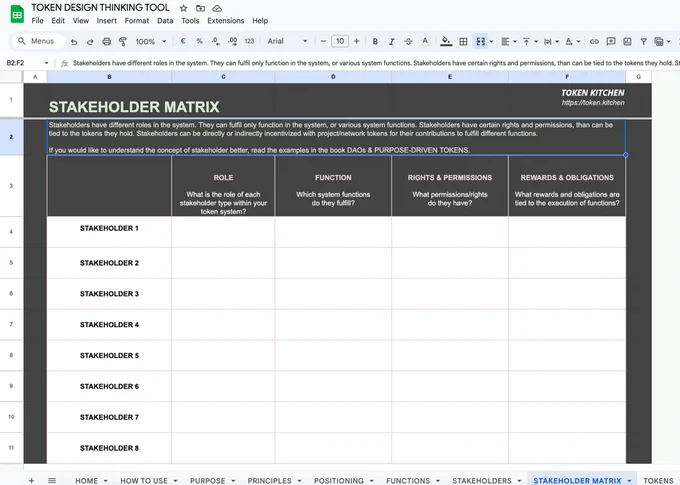The image size is (680, 485).
Task: Select the STAKEHOLDER 5 cell
Action: click(109, 355)
